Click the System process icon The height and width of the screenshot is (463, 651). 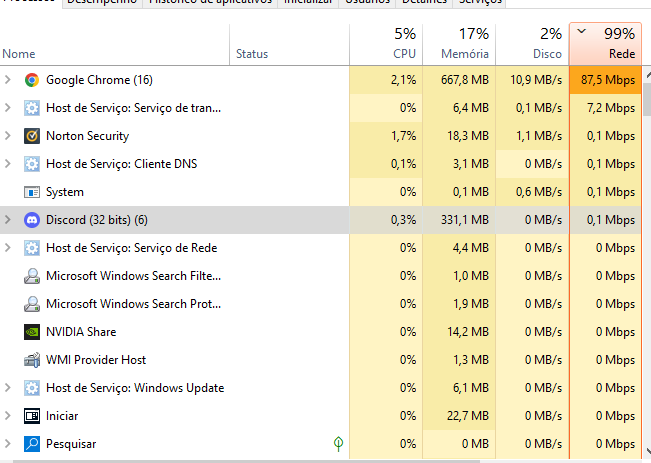click(x=32, y=192)
